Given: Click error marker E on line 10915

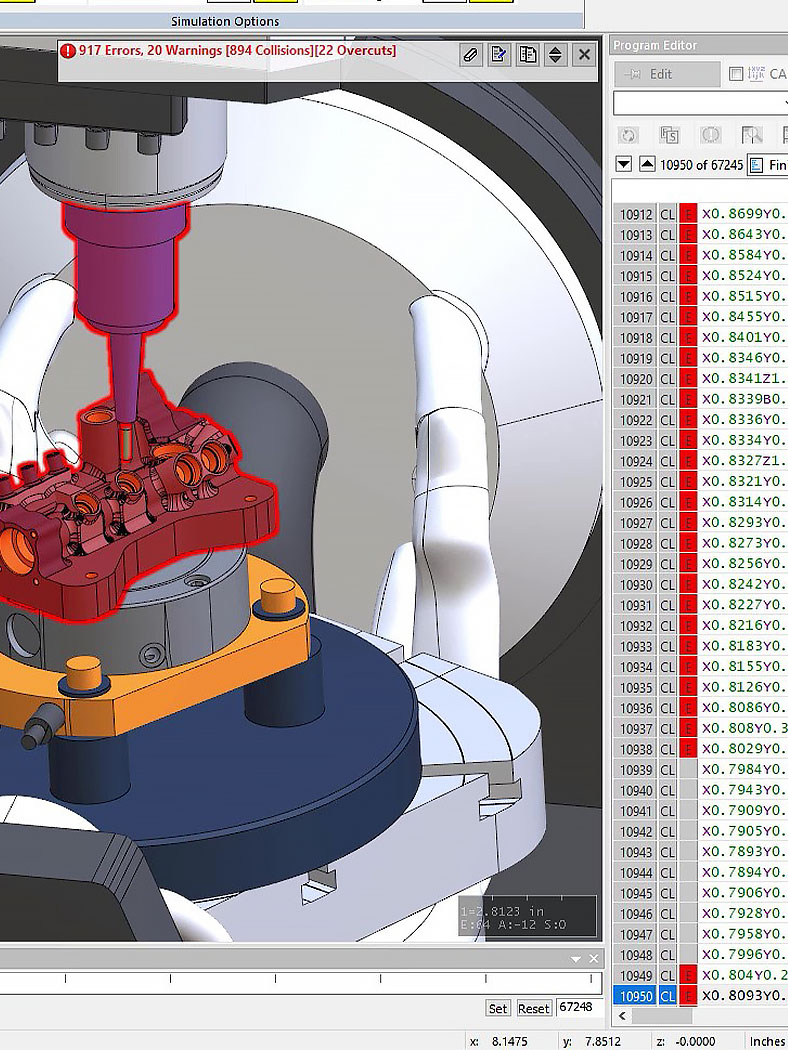Looking at the screenshot, I should click(688, 276).
